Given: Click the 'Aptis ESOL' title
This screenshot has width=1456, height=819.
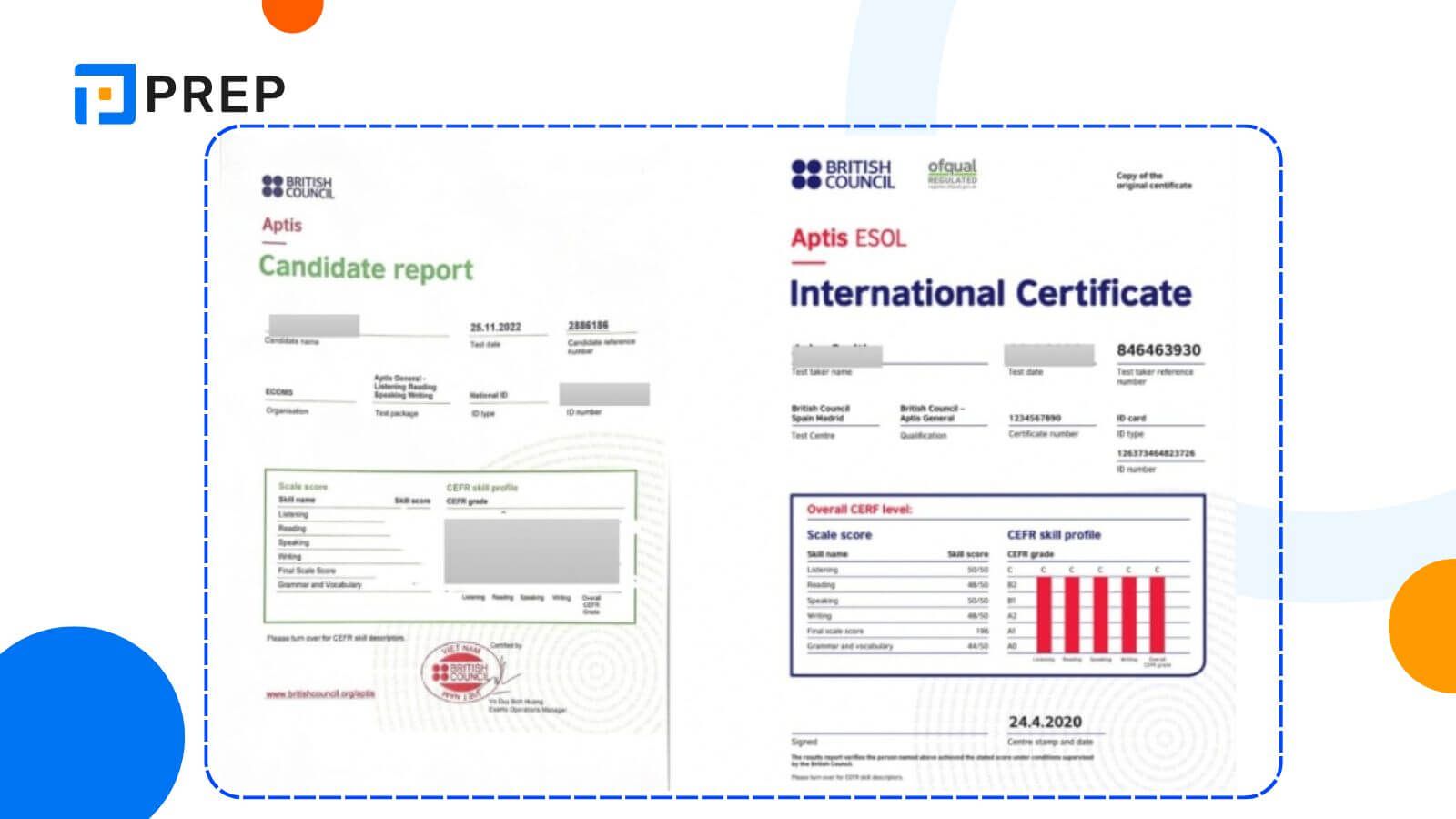Looking at the screenshot, I should tap(848, 238).
